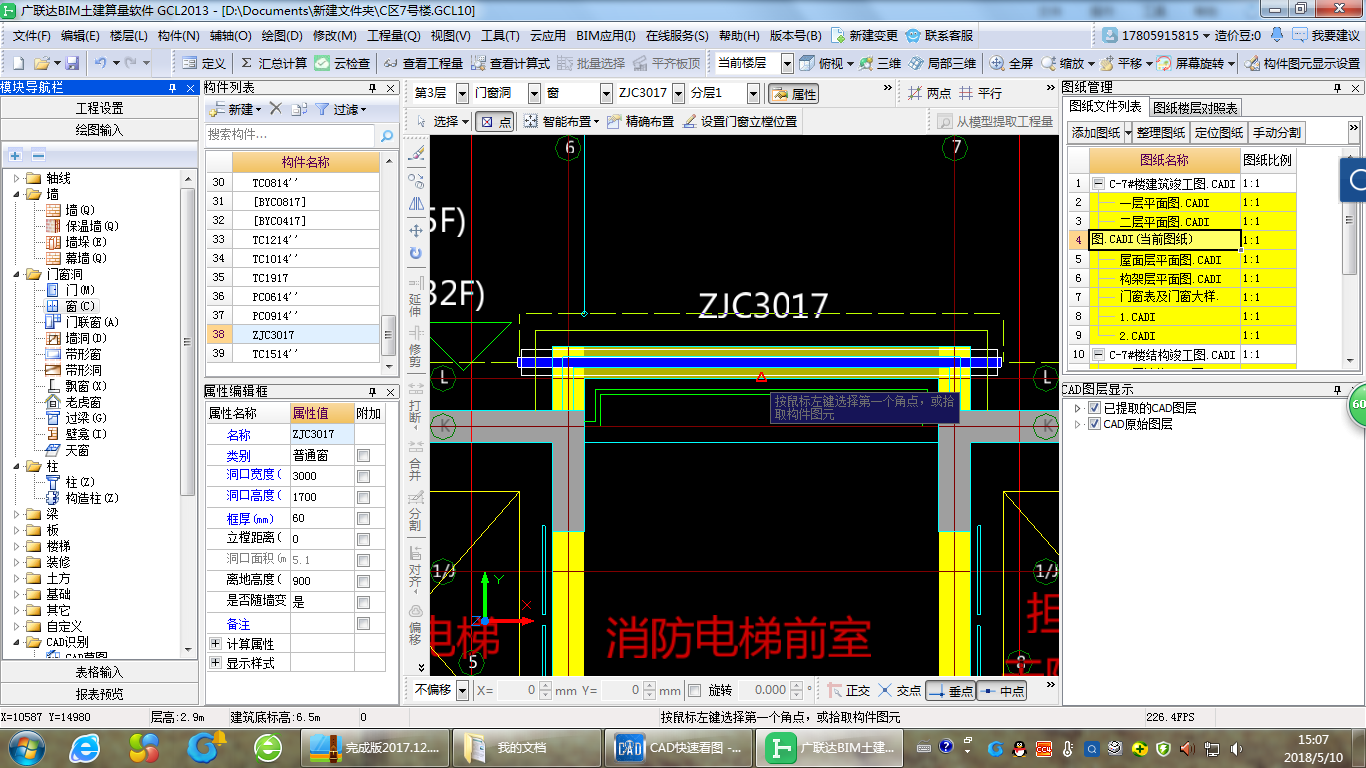Click the 工程设置 button

point(100,108)
